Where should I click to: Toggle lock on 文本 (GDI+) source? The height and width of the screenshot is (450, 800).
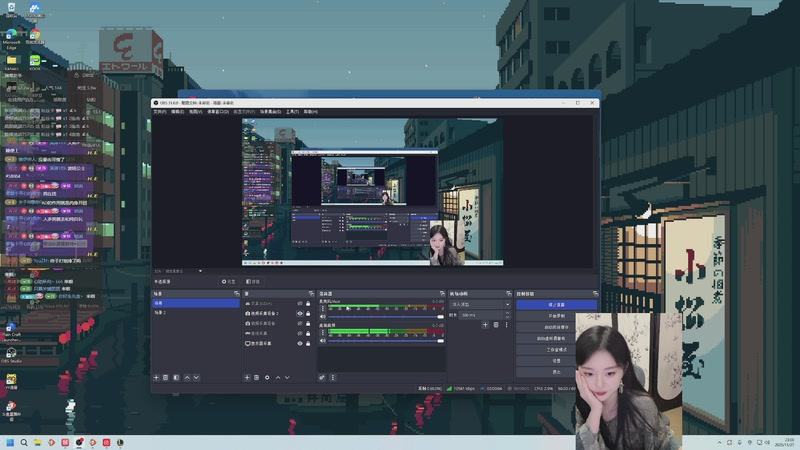(x=308, y=304)
